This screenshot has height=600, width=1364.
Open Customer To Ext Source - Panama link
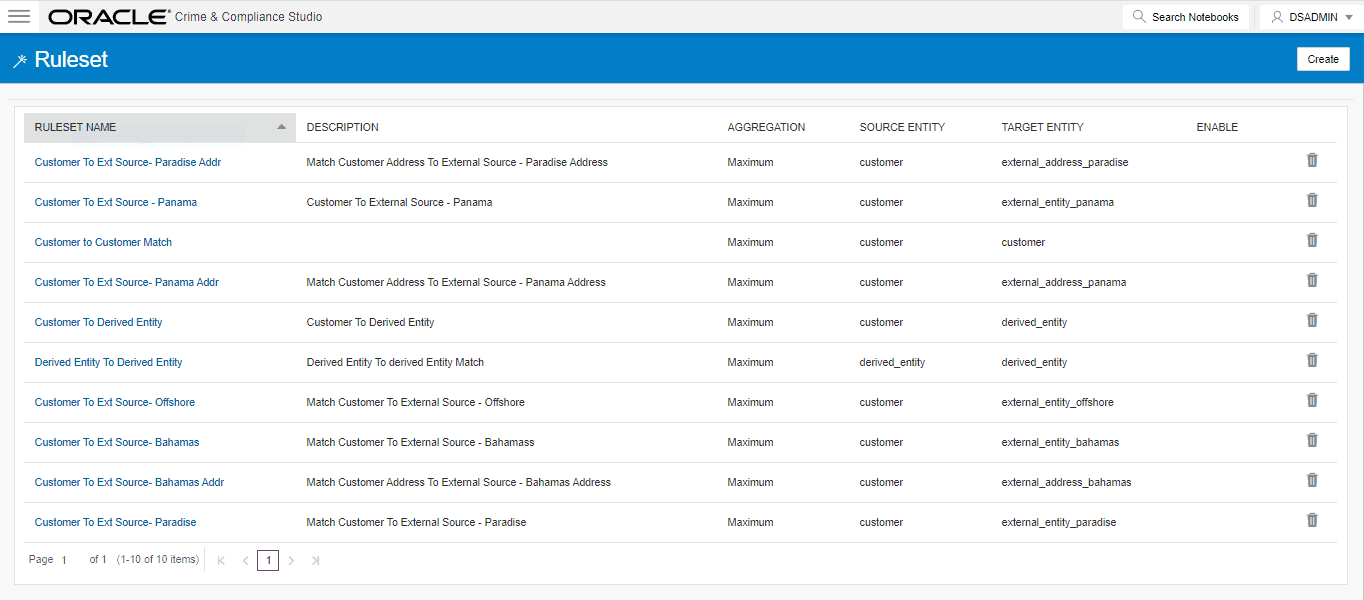[116, 202]
